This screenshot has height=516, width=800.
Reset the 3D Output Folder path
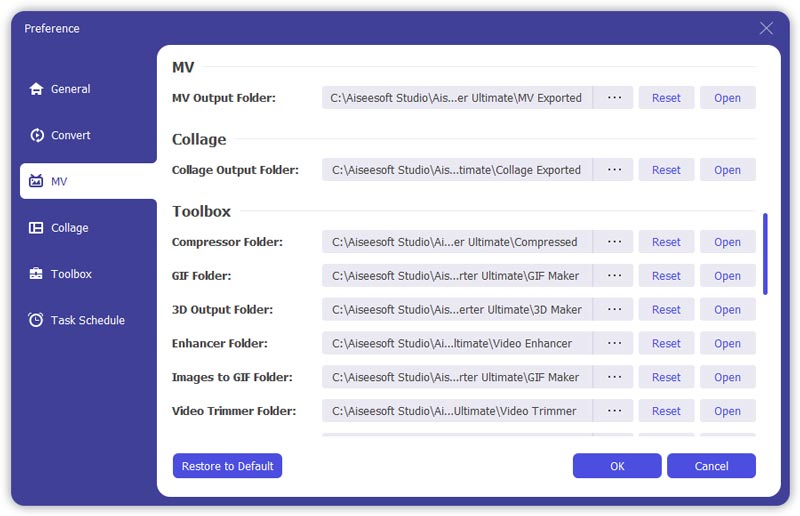click(x=666, y=309)
